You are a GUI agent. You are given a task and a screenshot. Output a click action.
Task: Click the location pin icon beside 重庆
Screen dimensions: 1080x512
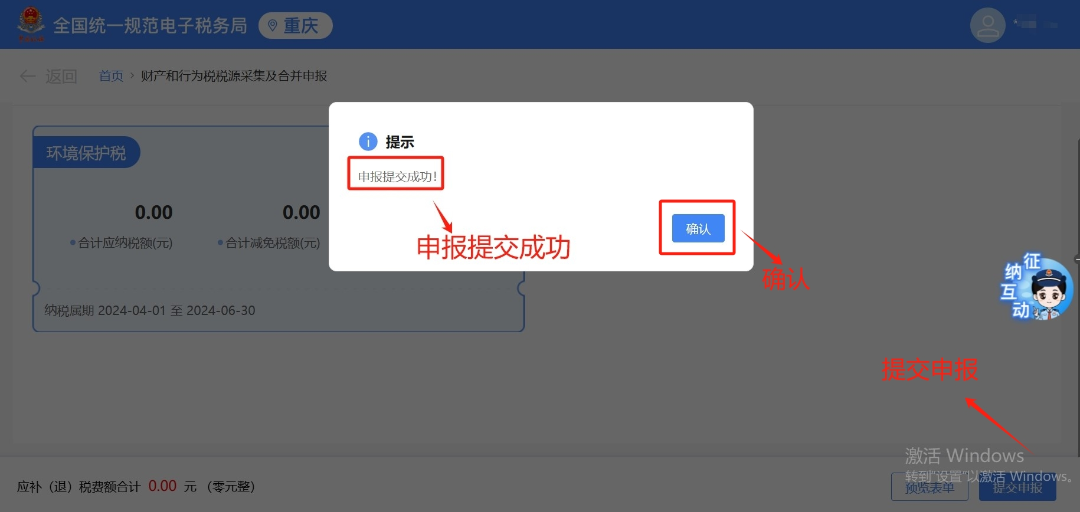coord(273,26)
